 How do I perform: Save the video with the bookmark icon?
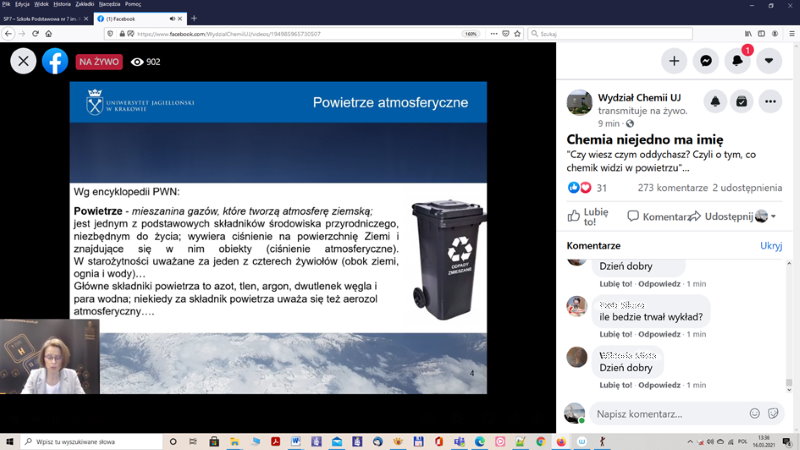point(741,102)
